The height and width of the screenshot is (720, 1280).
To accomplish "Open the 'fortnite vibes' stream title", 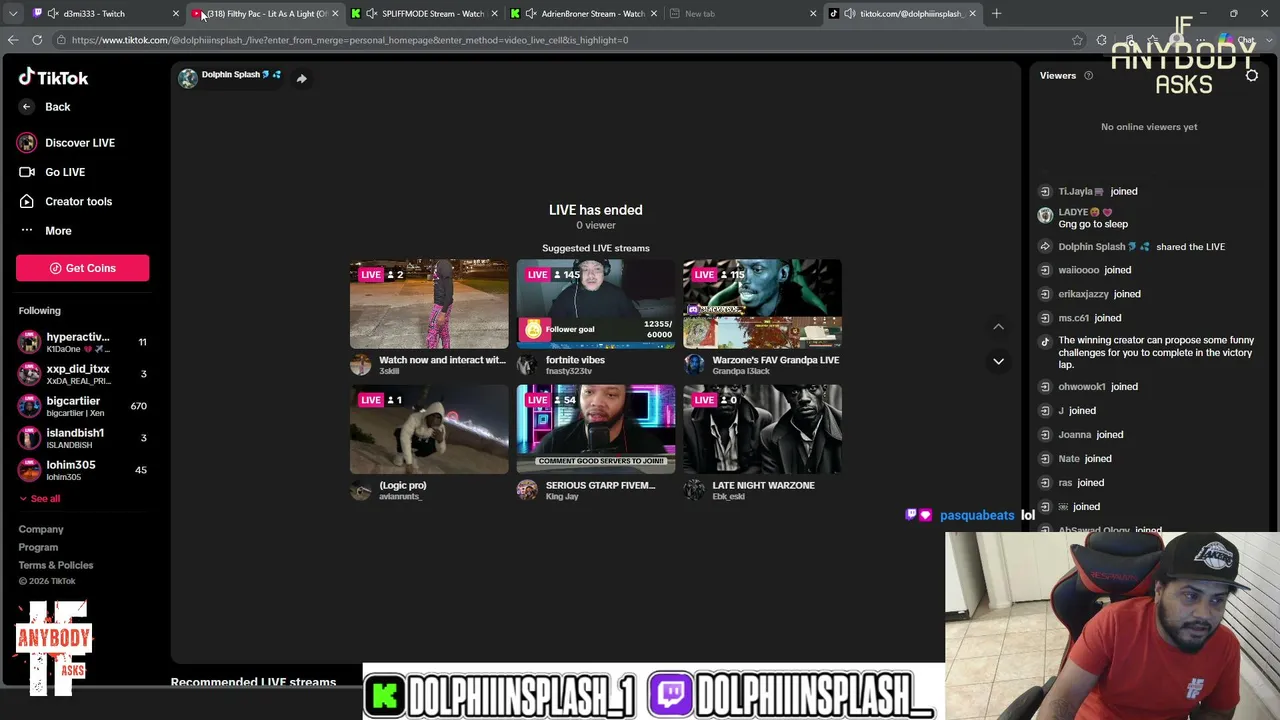I will tap(575, 360).
